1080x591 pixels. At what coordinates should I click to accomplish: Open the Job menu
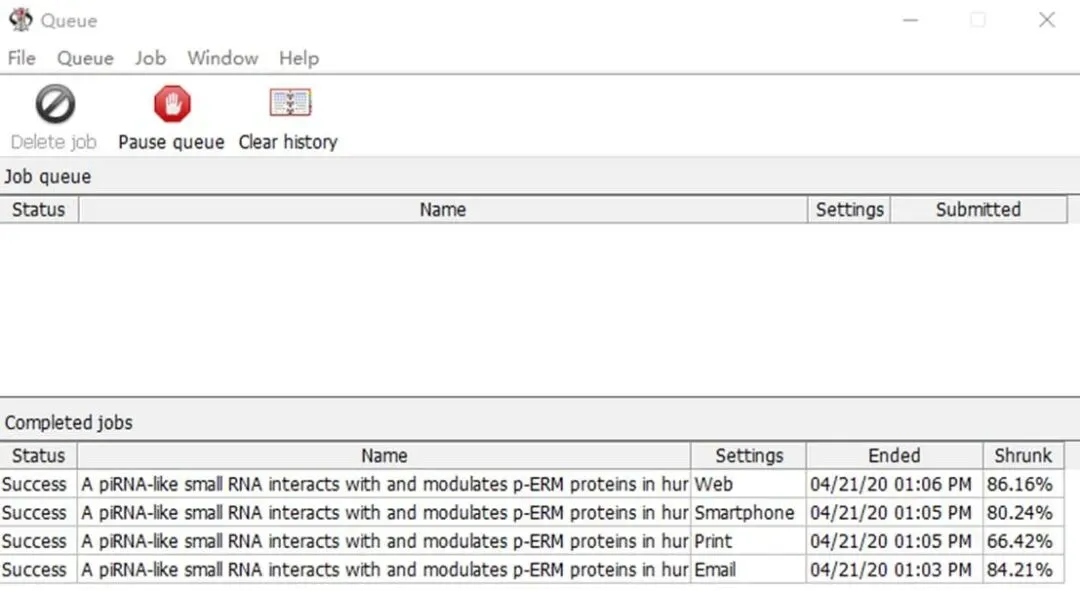click(x=150, y=58)
